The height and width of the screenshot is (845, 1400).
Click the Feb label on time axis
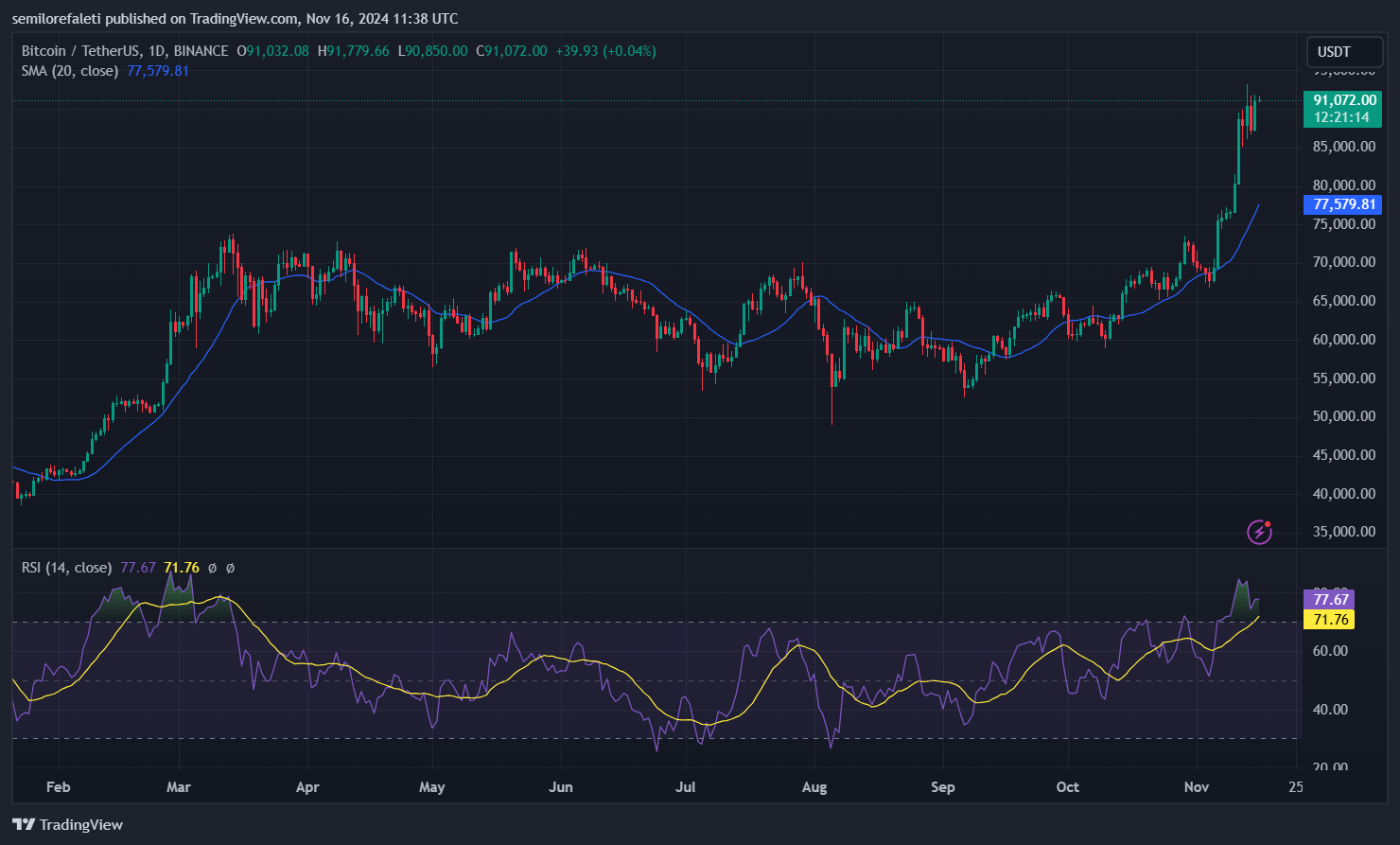coord(59,787)
